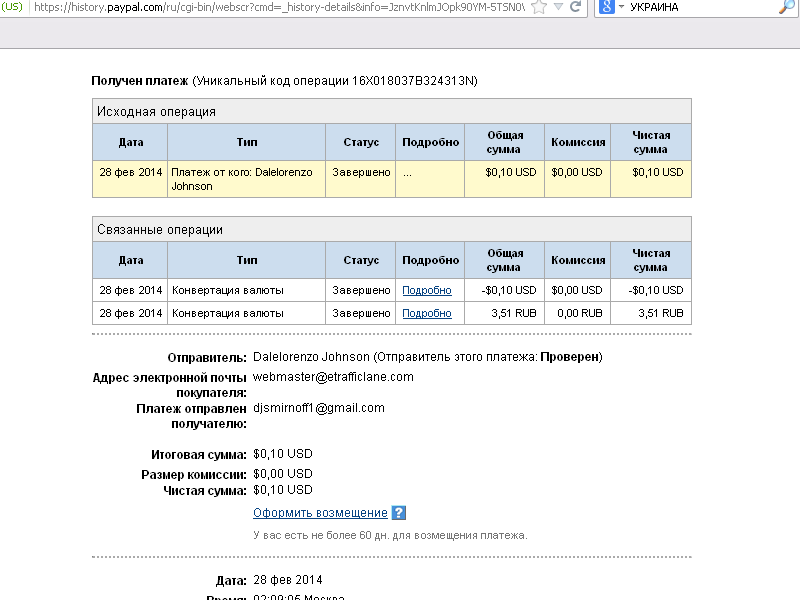
Task: Click 'Комиссия' header in original operation table
Action: 578,142
